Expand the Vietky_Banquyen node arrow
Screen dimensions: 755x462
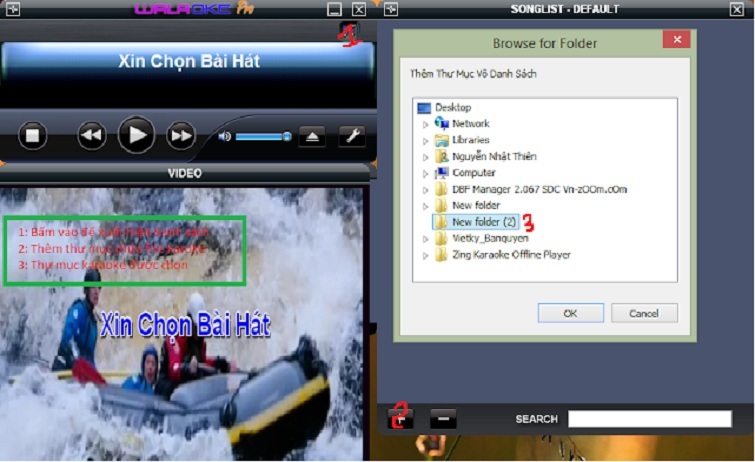click(425, 239)
